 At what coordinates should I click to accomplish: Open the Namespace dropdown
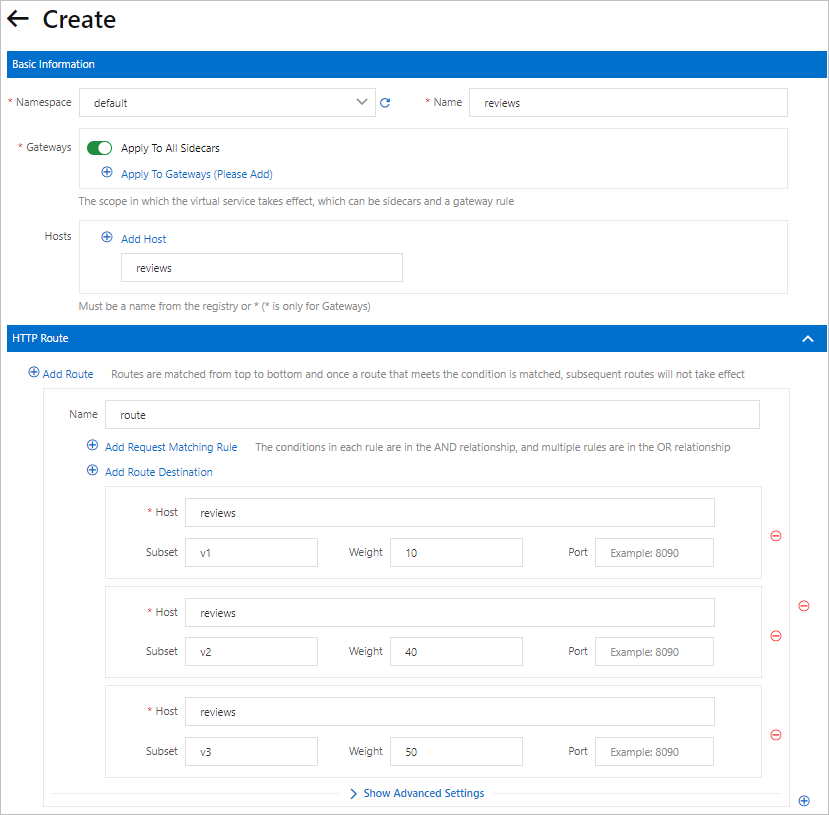[227, 103]
